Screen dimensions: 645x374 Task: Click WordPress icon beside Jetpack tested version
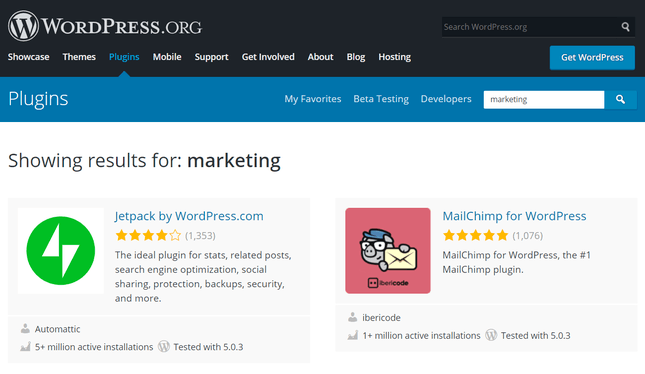(164, 346)
